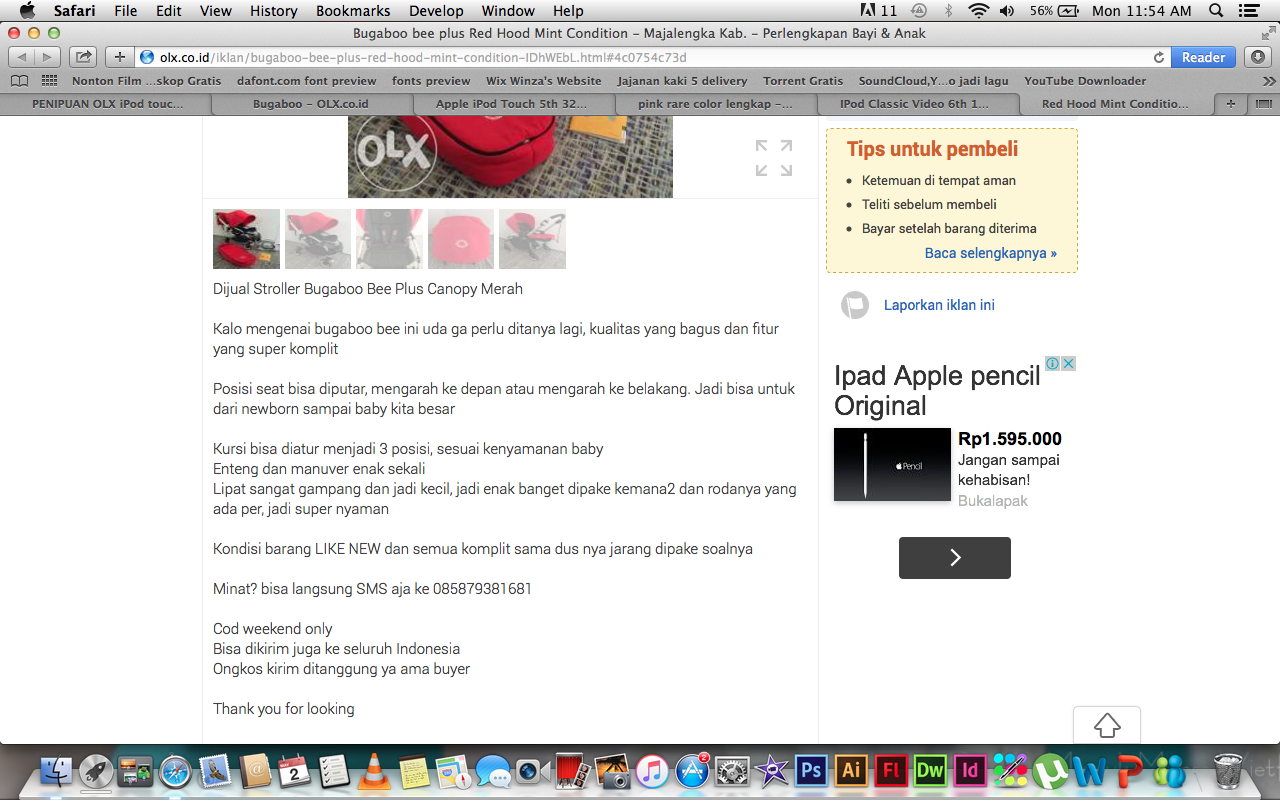
Task: Open iTunes from the dock
Action: click(652, 771)
